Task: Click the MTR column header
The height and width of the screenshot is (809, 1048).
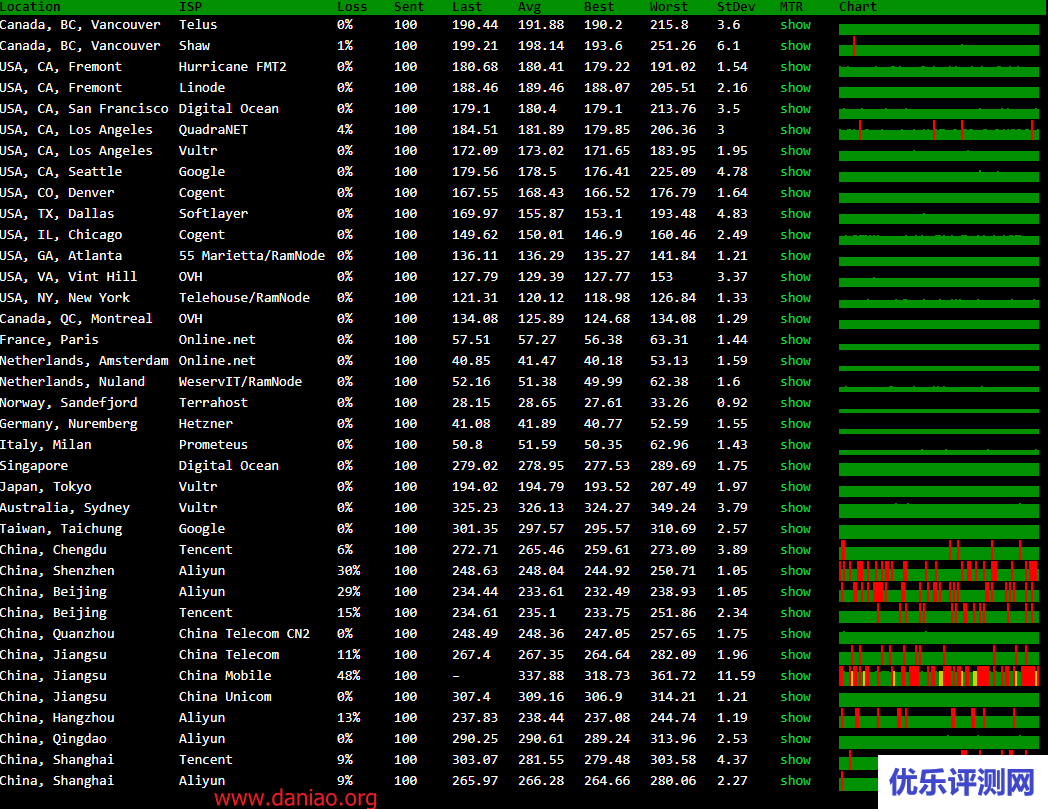Action: [791, 7]
